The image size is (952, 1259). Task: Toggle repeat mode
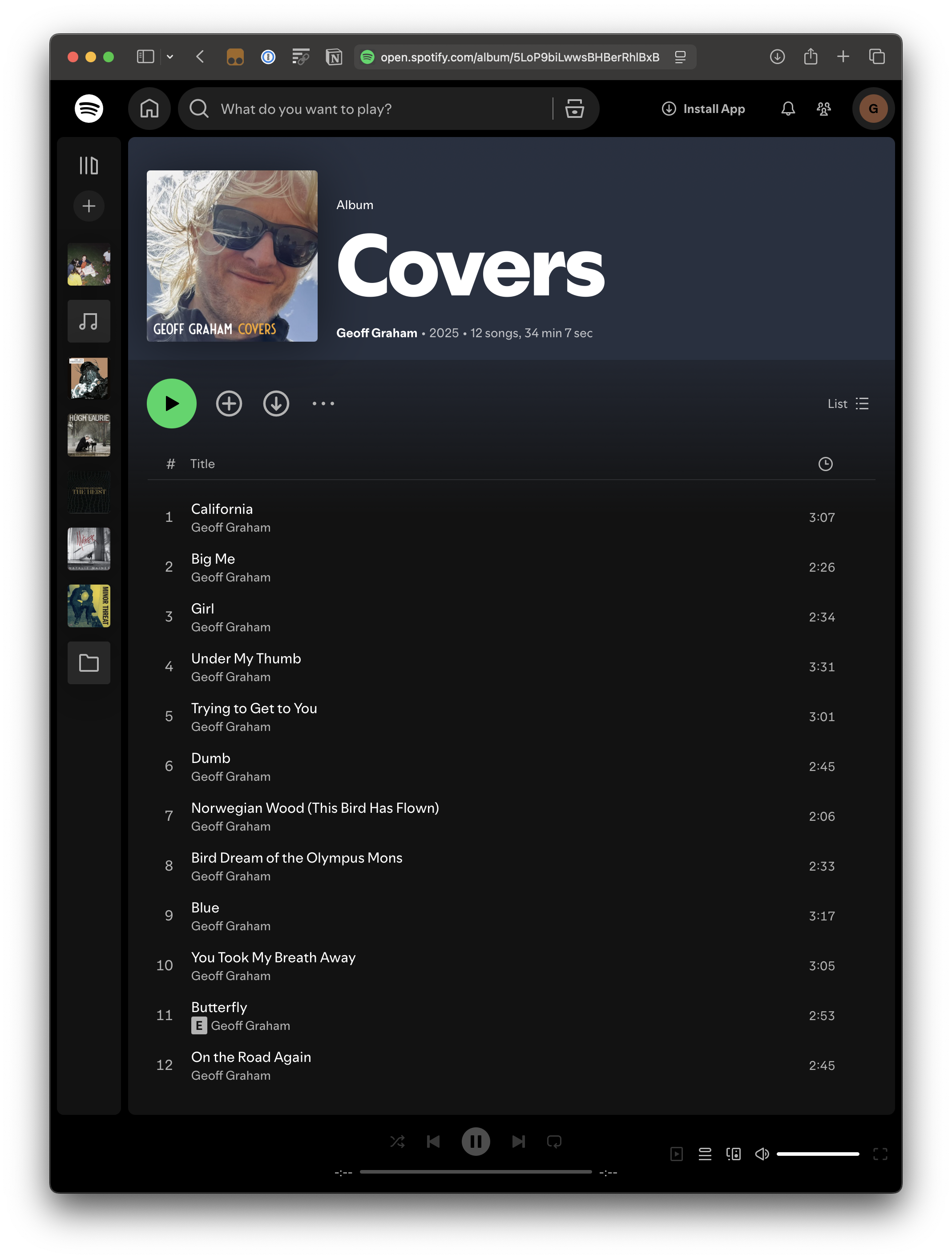click(554, 1141)
